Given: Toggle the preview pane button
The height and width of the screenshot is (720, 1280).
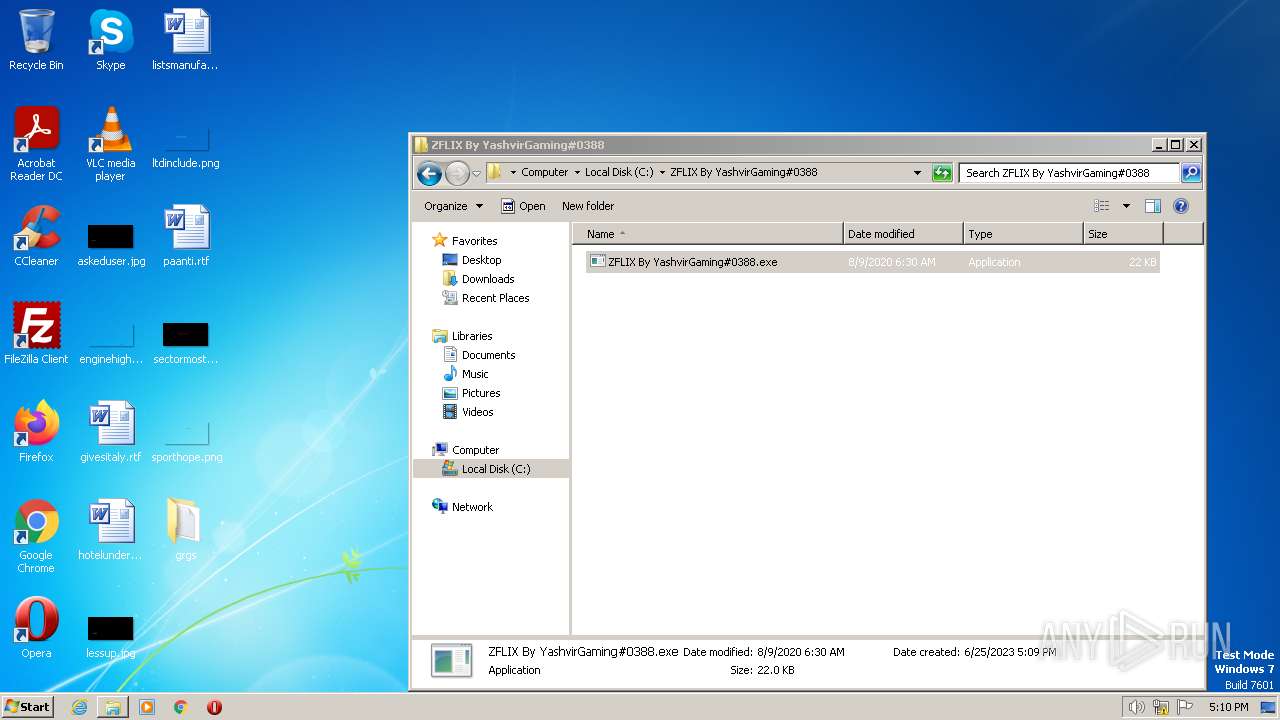Looking at the screenshot, I should coord(1152,206).
